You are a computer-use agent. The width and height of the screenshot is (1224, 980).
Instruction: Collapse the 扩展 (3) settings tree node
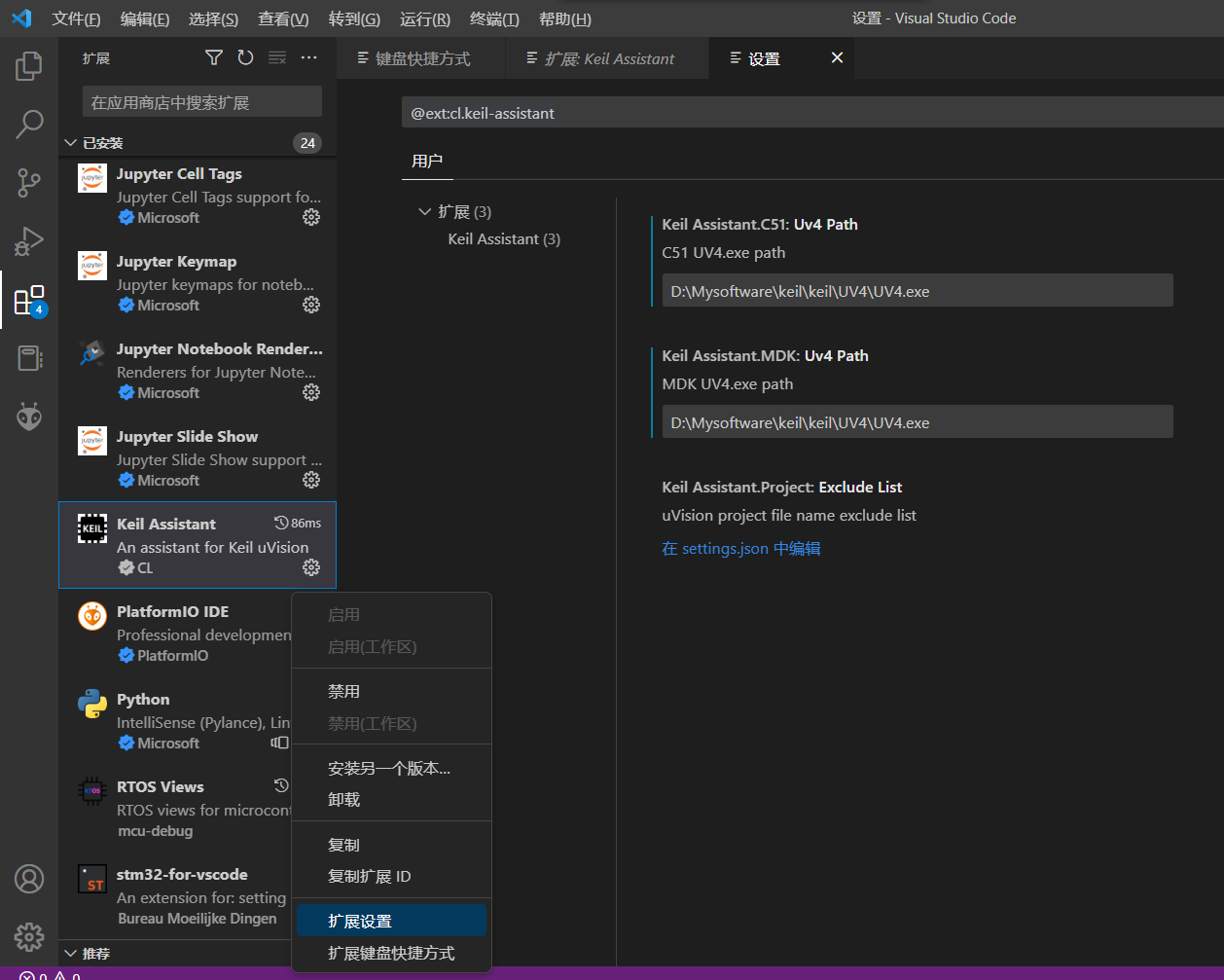coord(424,211)
